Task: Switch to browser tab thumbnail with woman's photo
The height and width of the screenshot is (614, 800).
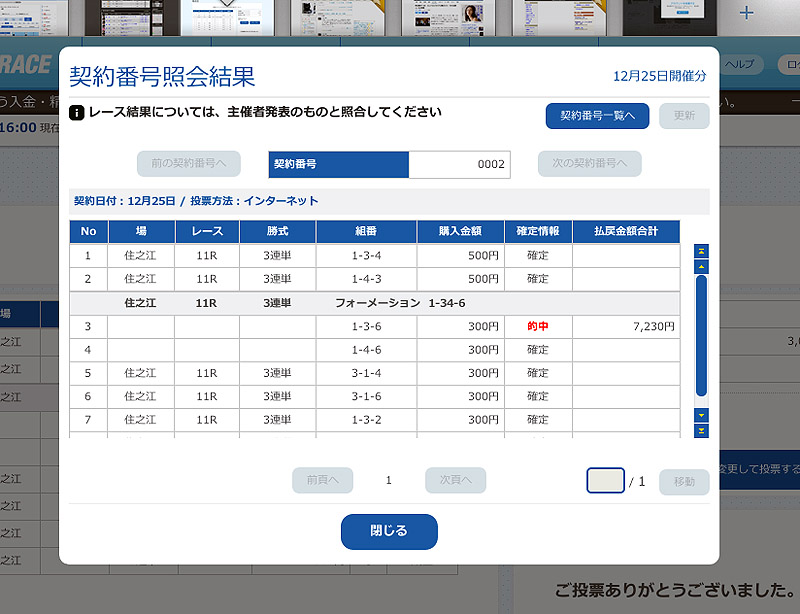Action: (466, 17)
